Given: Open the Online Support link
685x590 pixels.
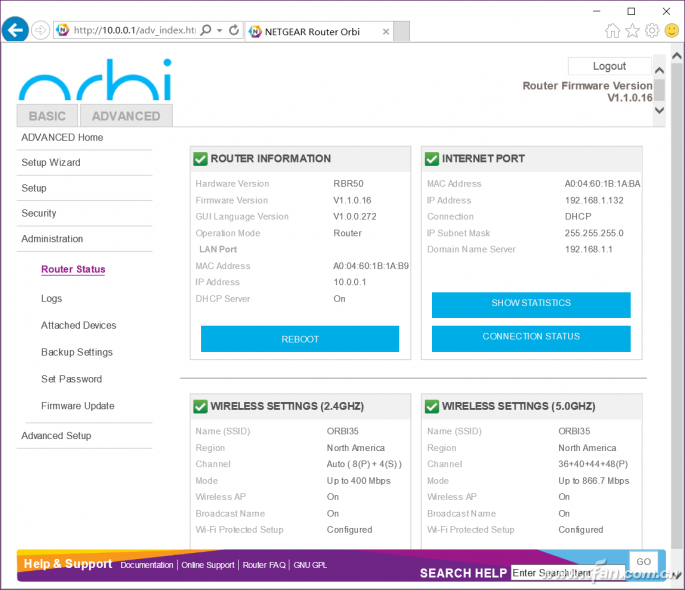Looking at the screenshot, I should coord(208,565).
